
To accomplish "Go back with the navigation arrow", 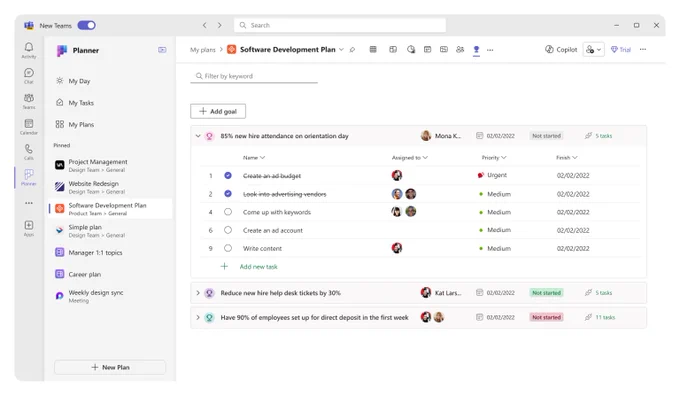I will pyautogui.click(x=204, y=25).
